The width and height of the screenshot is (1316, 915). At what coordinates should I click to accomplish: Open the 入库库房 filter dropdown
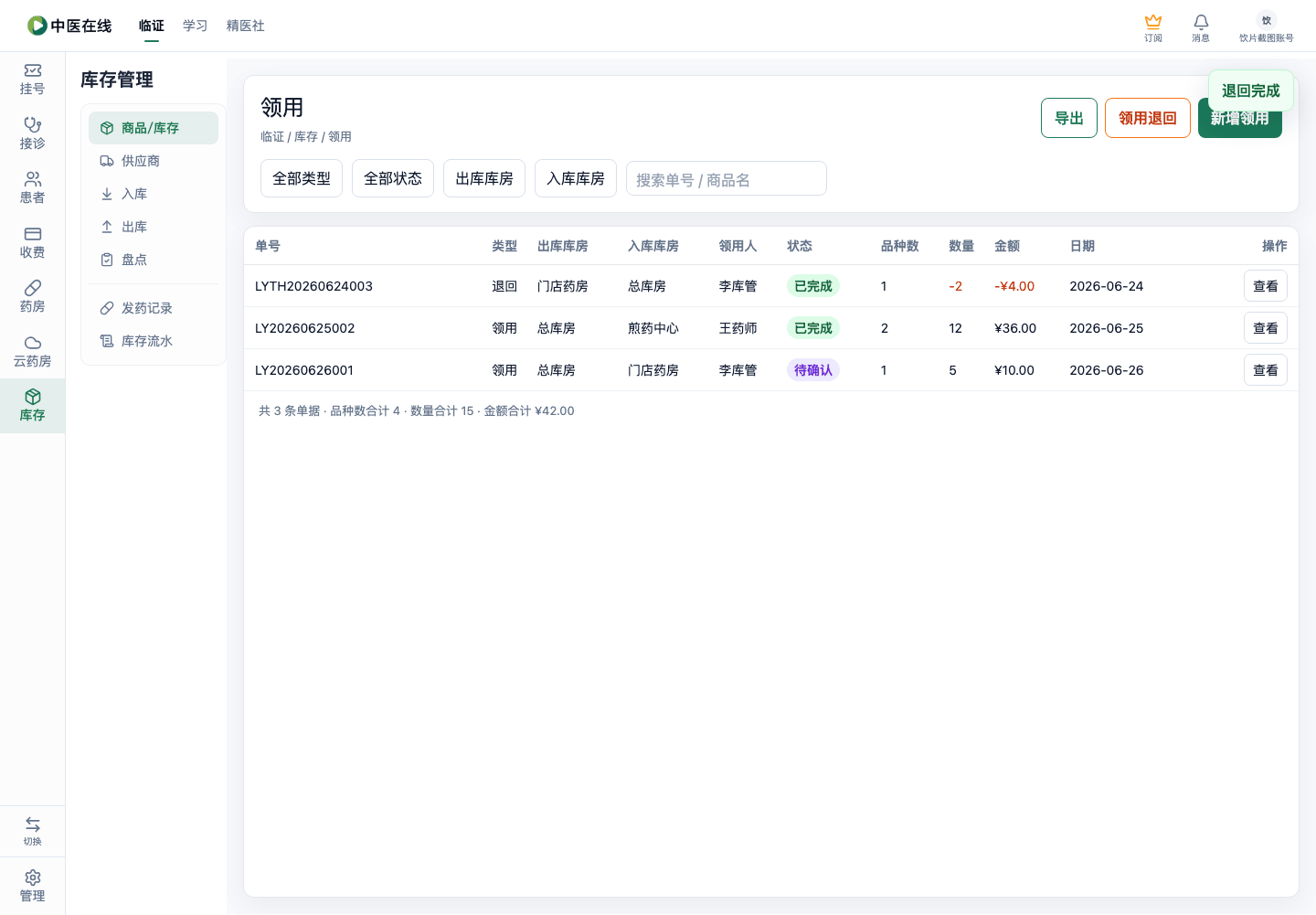(576, 178)
